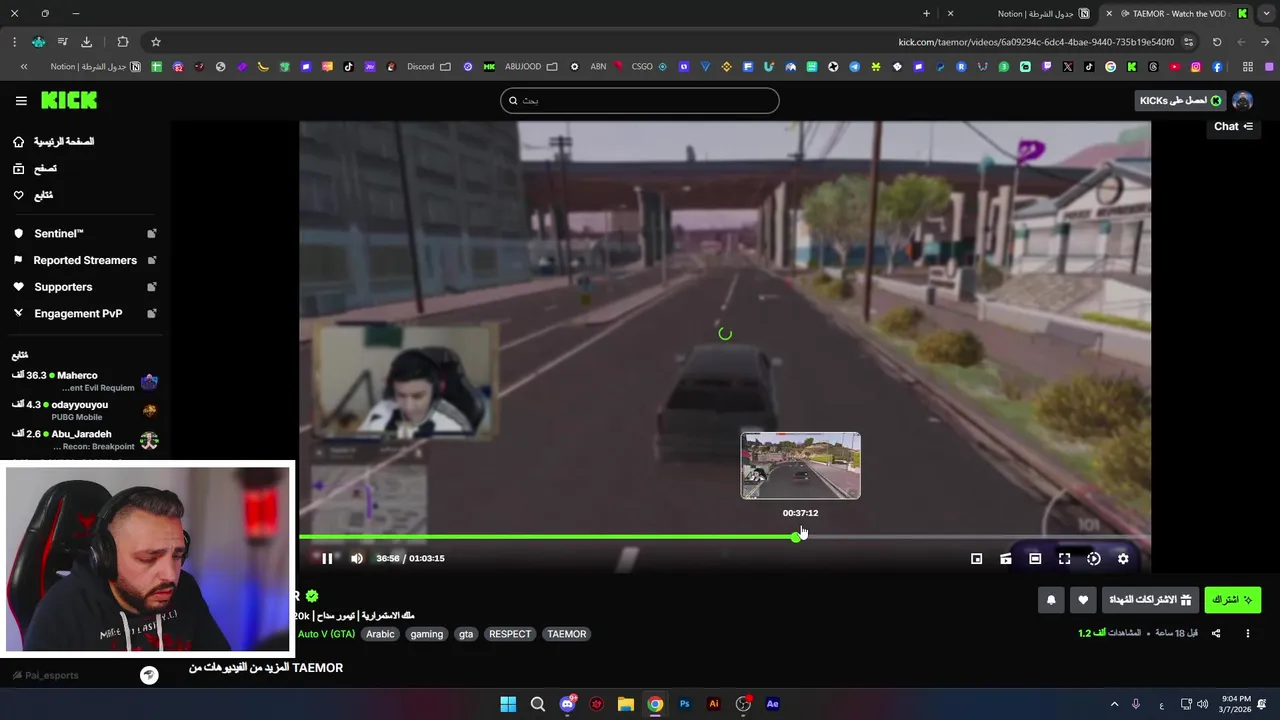This screenshot has height=720, width=1280.
Task: Click the Arabic tag
Action: 380,634
